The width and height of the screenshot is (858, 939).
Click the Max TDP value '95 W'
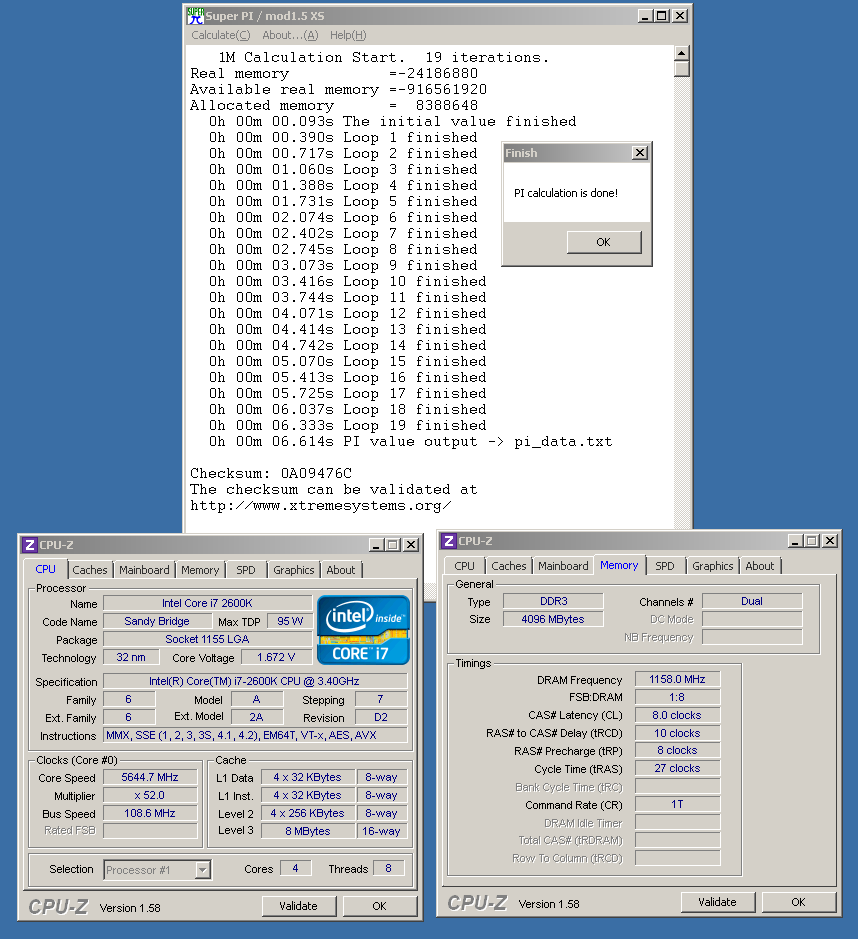pyautogui.click(x=290, y=622)
